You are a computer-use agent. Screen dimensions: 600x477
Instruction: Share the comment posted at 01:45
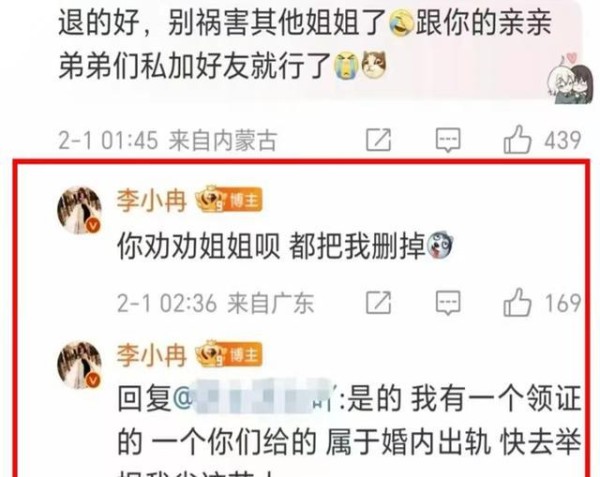[x=378, y=140]
